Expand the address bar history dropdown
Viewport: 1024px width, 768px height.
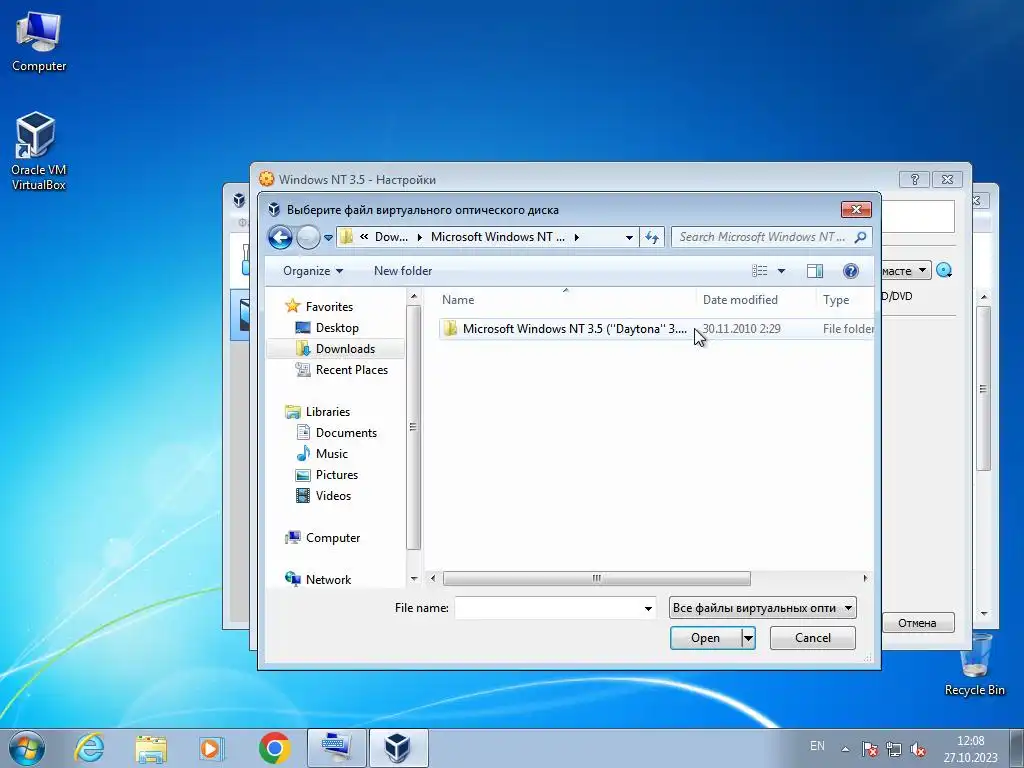point(629,237)
